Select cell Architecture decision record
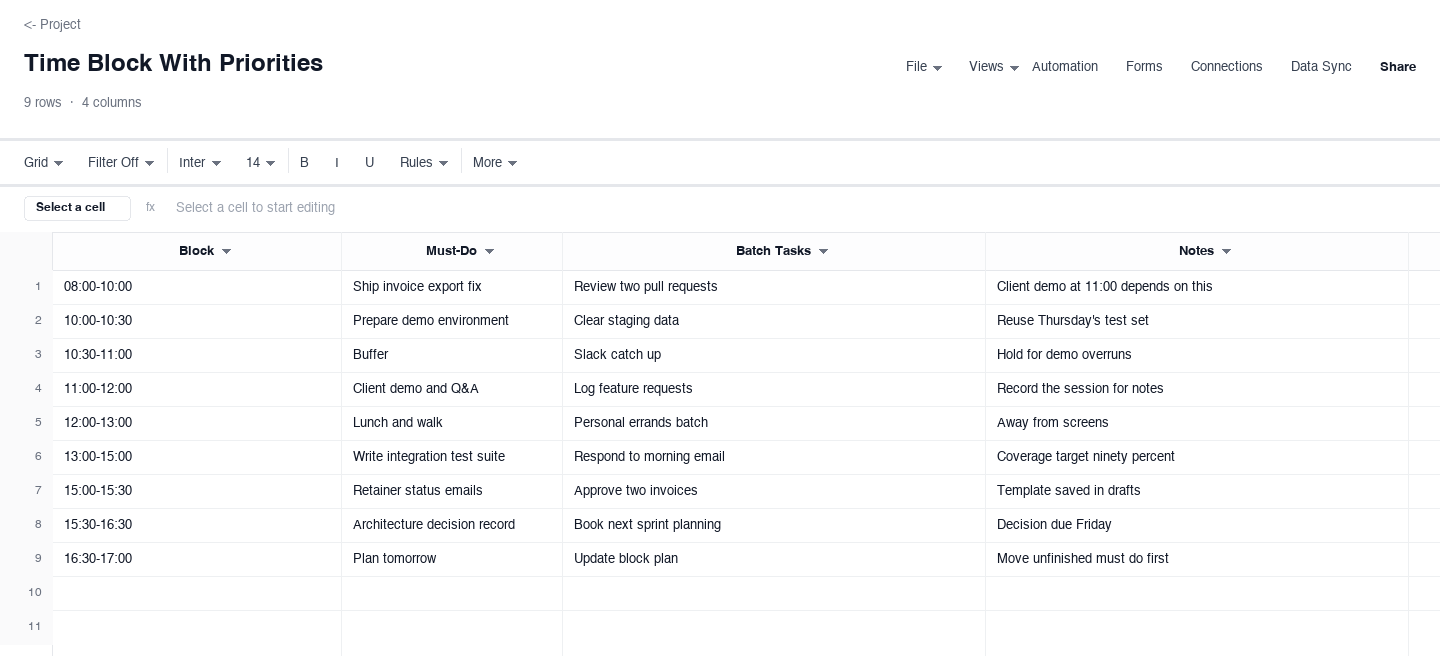Viewport: 1440px width, 656px height. tap(452, 525)
